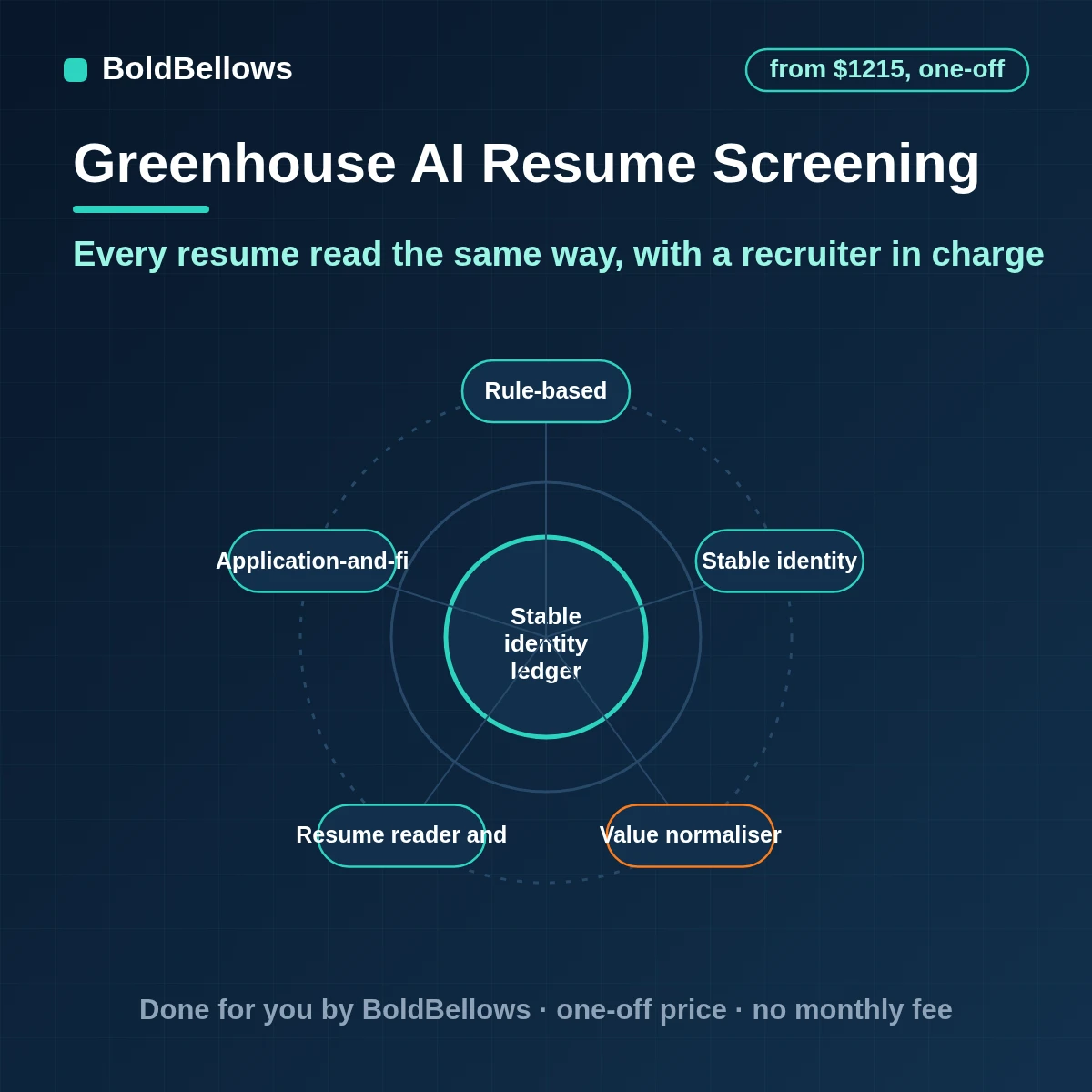Click the BoldBellows teal square logo icon
Viewport: 1092px width, 1092px height.
(x=76, y=70)
